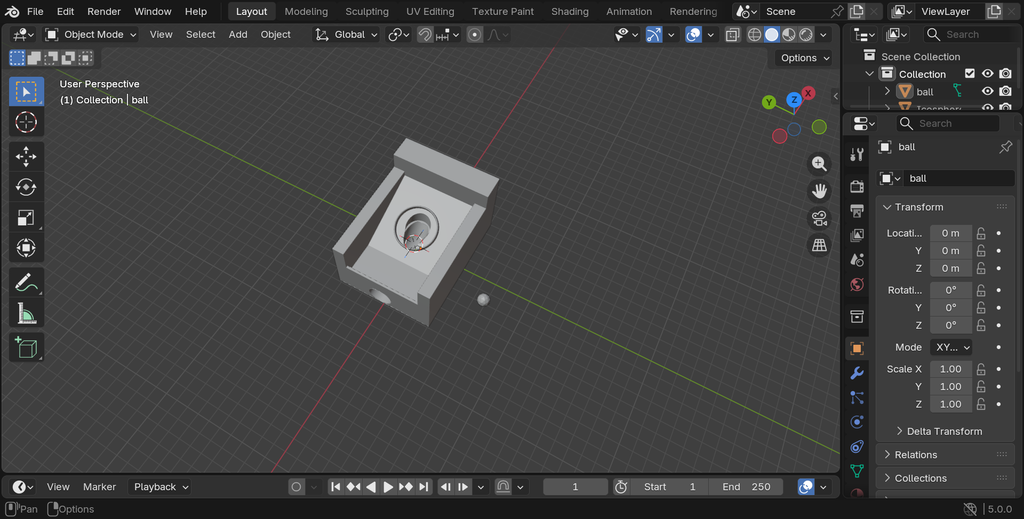Open the Output properties tab
The height and width of the screenshot is (519, 1024).
(857, 211)
